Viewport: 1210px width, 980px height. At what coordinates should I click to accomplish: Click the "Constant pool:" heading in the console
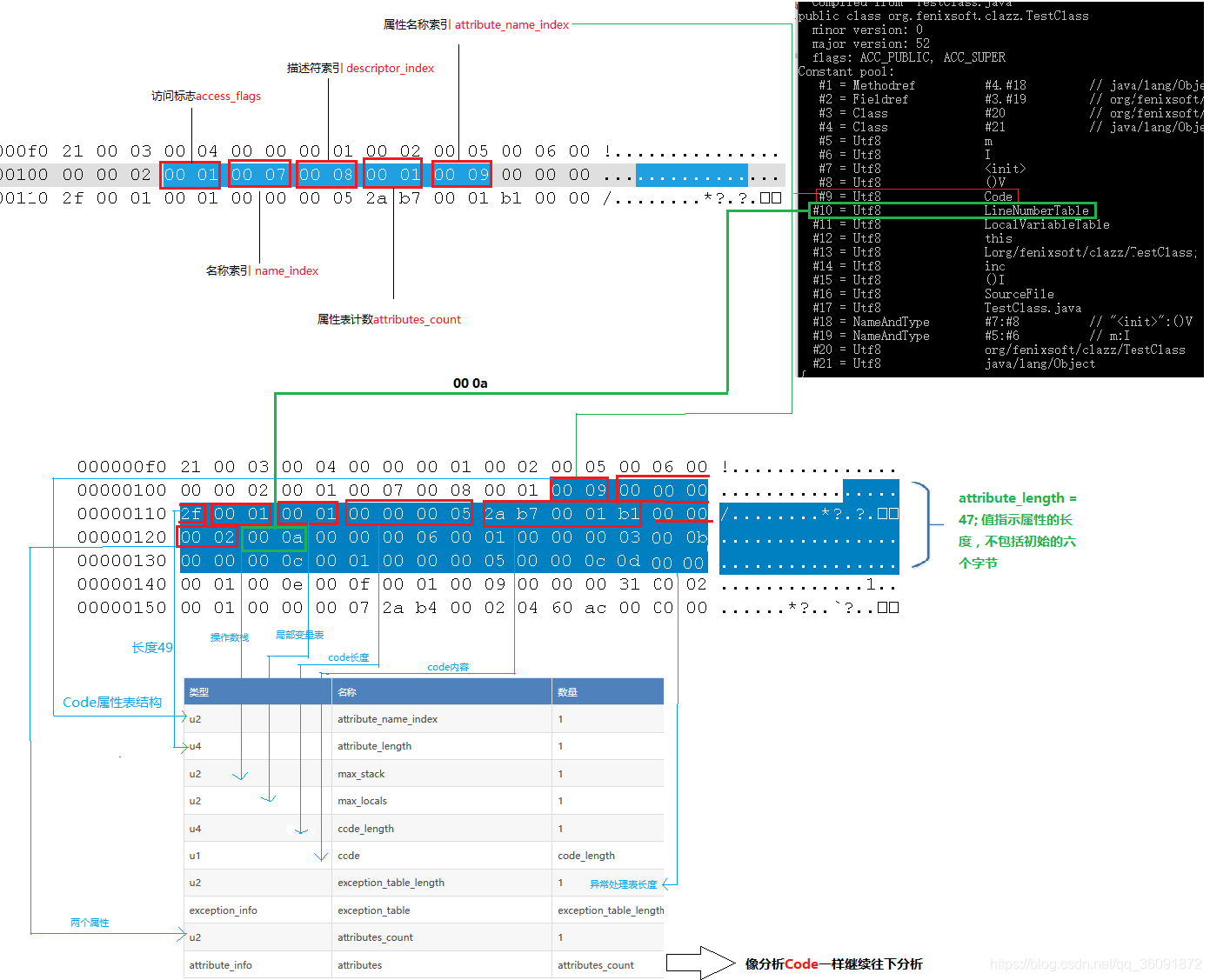846,72
